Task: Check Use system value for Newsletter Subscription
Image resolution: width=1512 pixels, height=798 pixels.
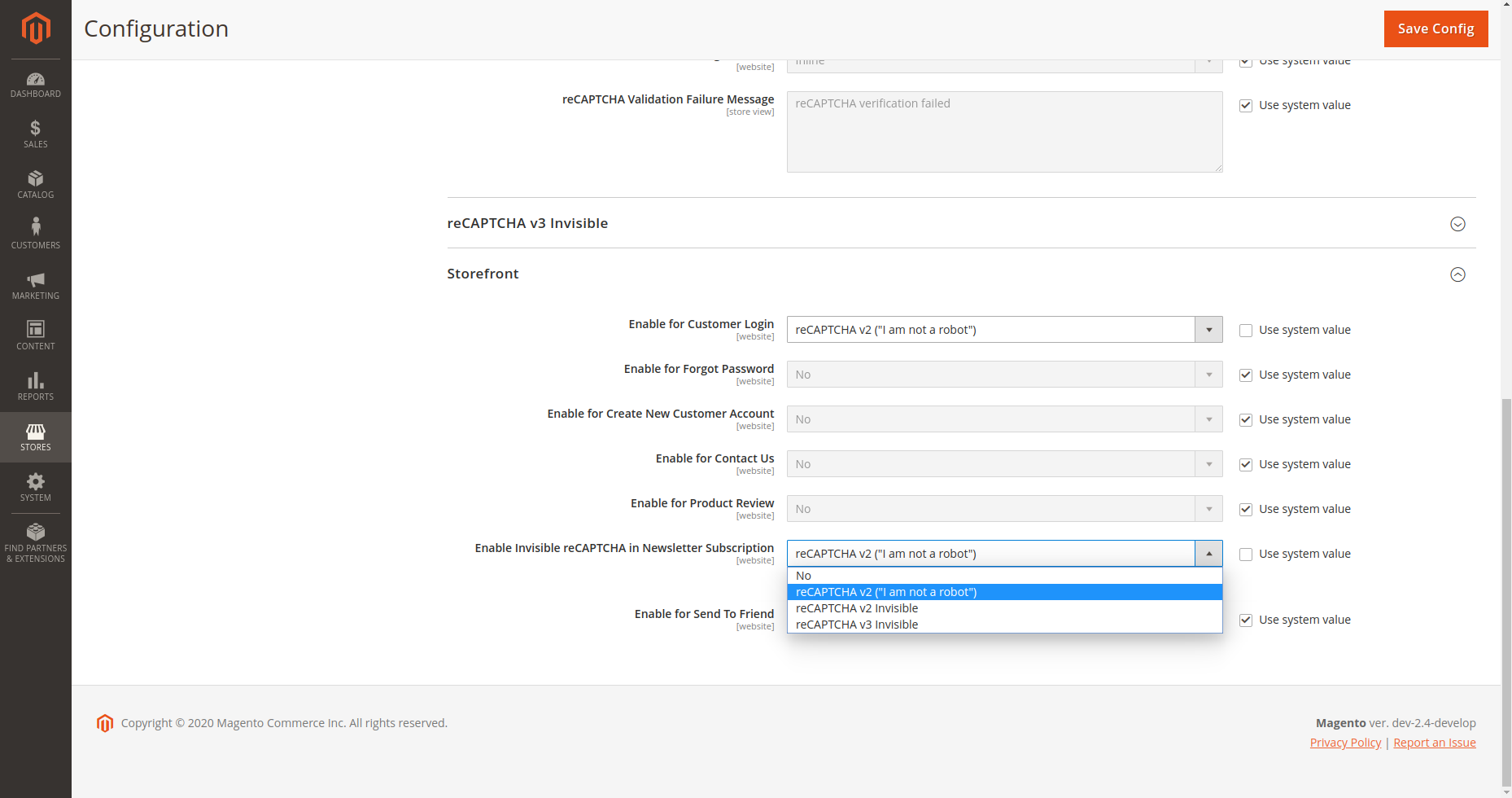Action: 1246,555
